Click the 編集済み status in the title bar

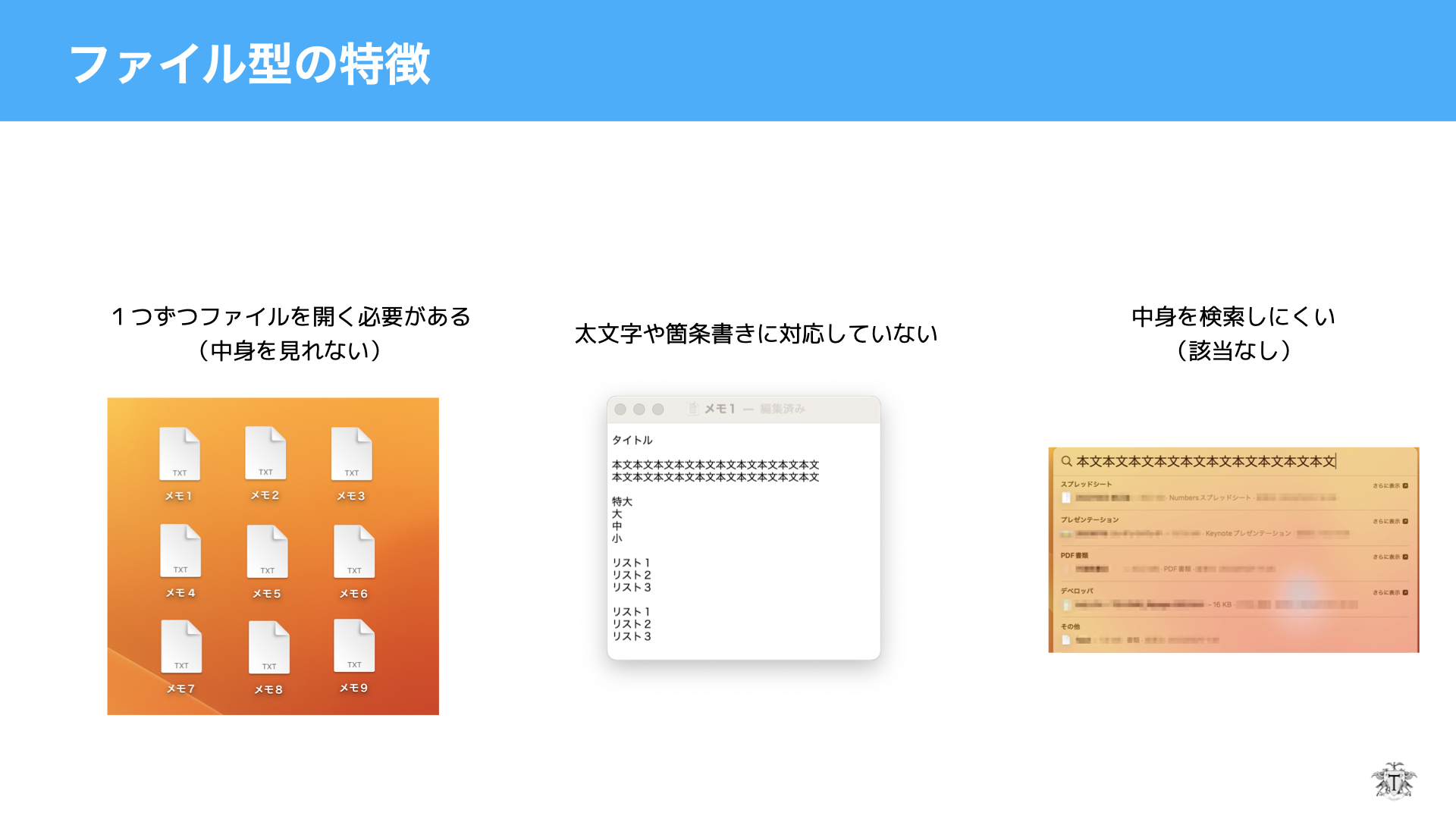coord(783,409)
